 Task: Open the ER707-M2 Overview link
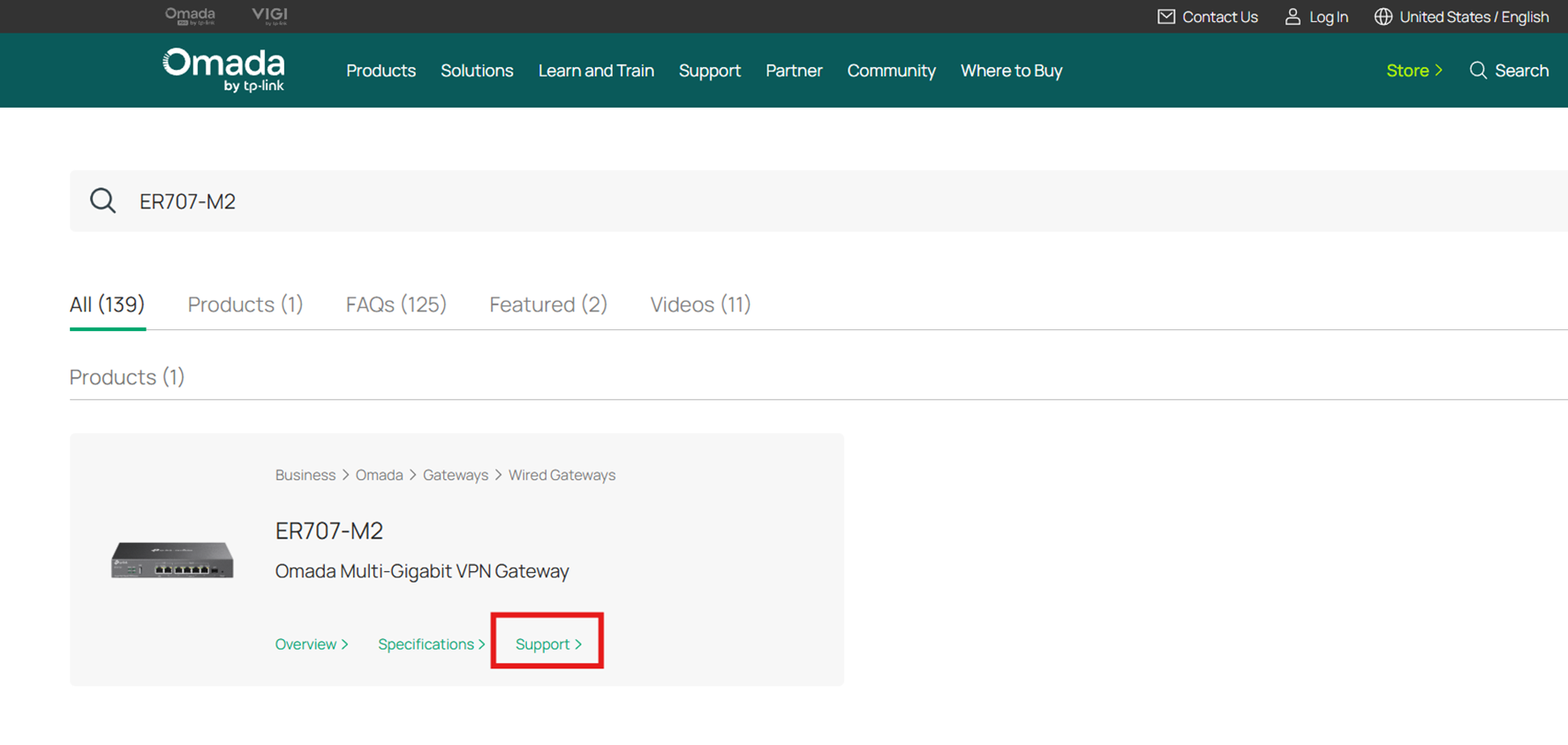(312, 644)
